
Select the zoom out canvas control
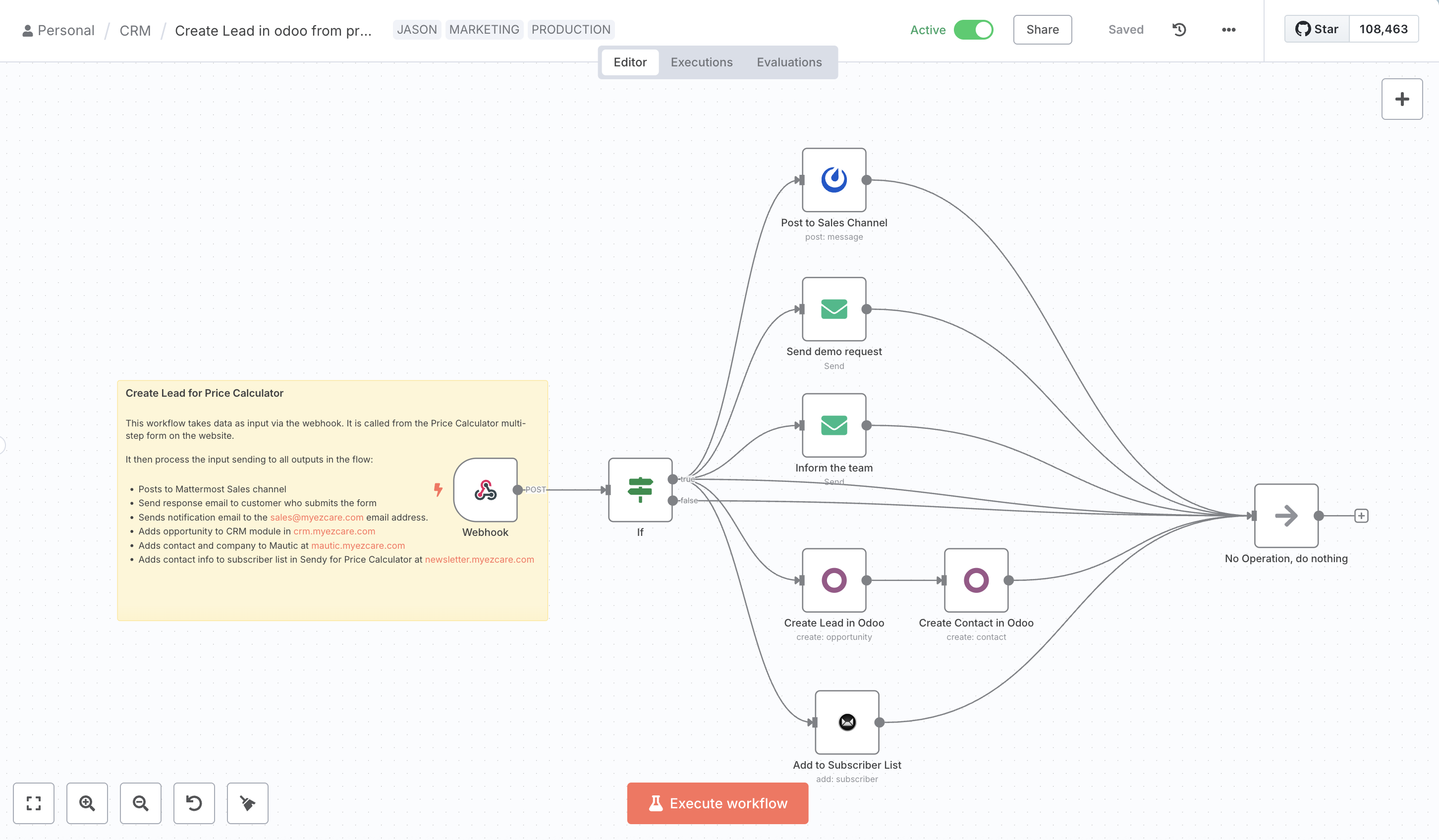pos(140,803)
